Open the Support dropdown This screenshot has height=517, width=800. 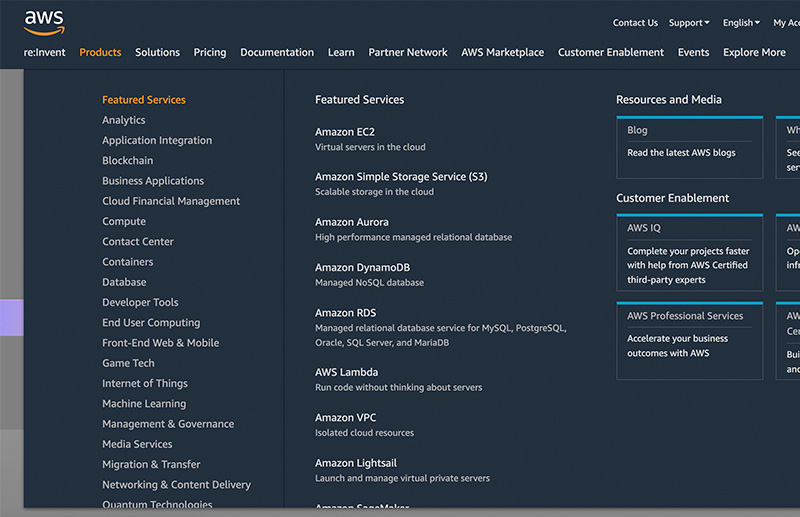coord(689,23)
